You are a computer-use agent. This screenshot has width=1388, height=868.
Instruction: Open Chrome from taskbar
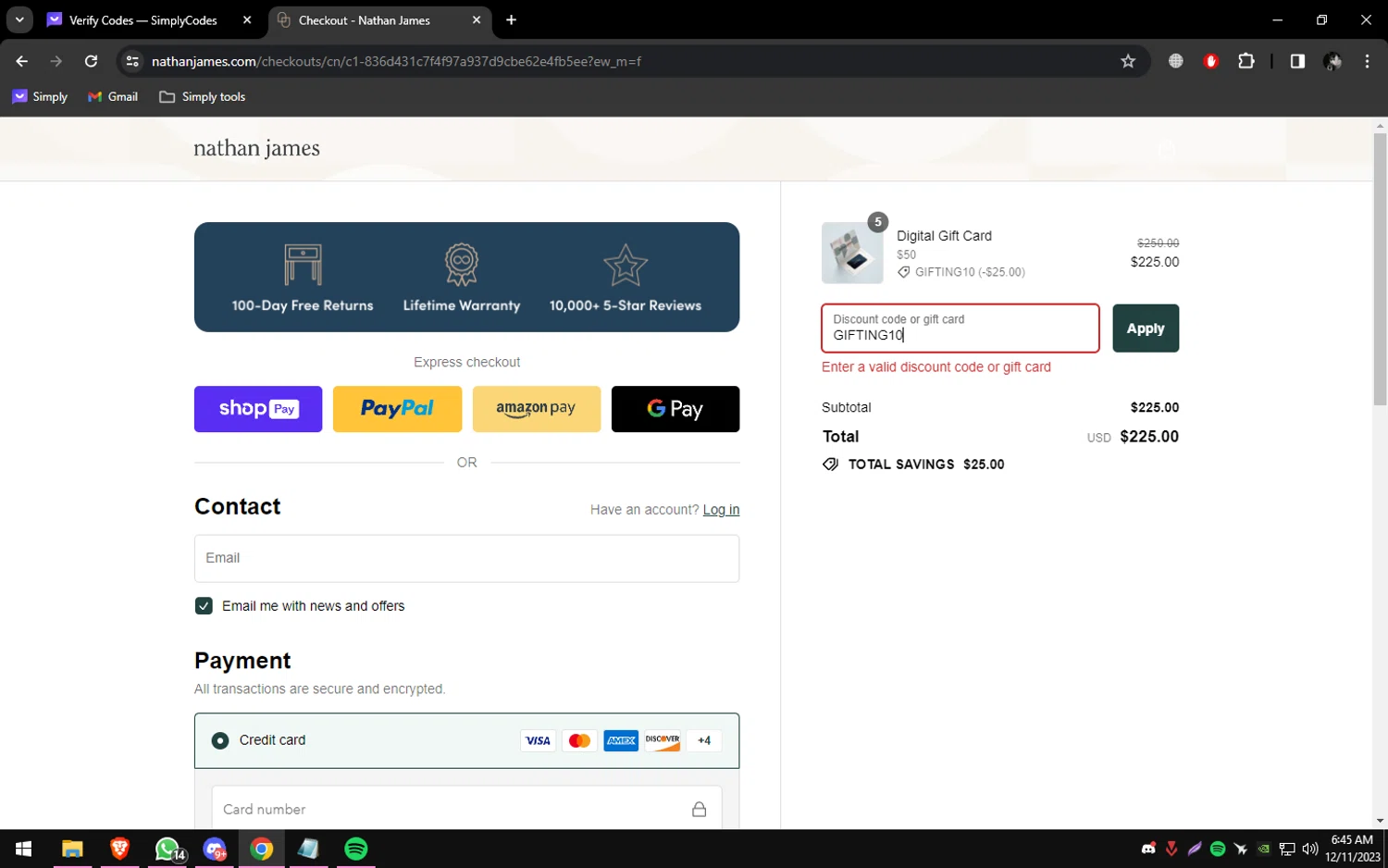(262, 849)
